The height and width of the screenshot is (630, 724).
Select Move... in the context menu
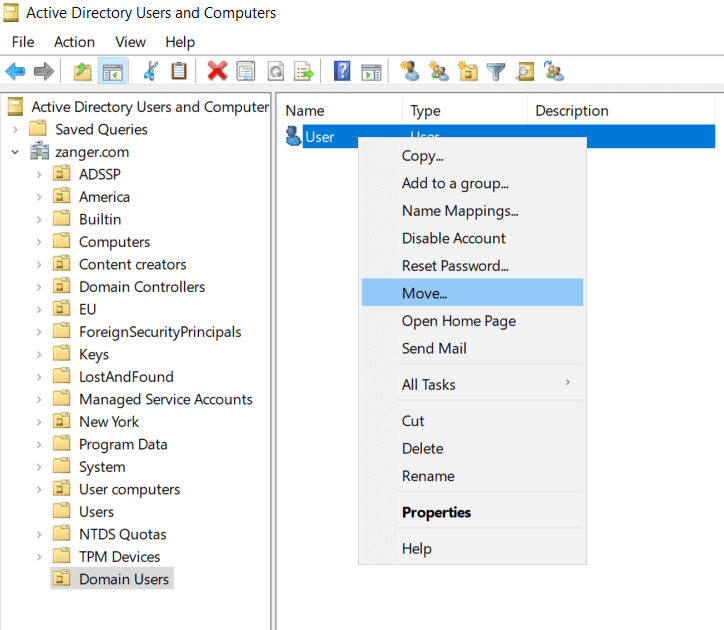pyautogui.click(x=425, y=293)
